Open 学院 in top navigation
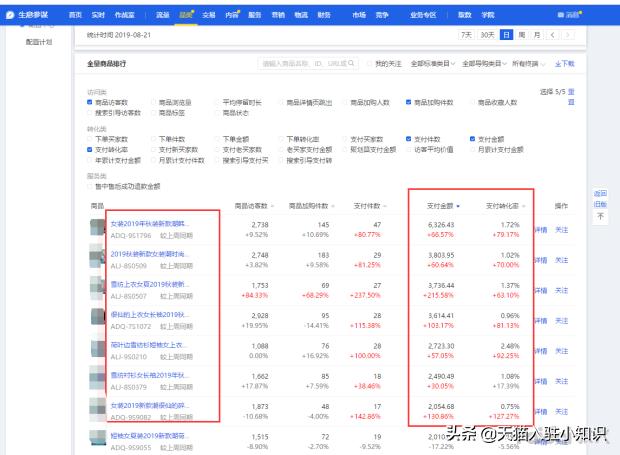This screenshot has width=620, height=455. pos(488,15)
